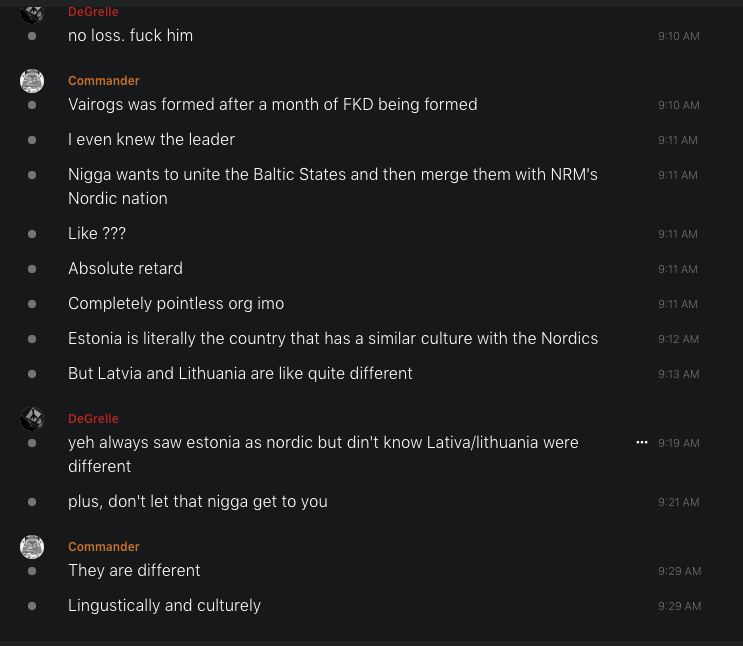Click the 9:21 AM timestamp

[x=678, y=502]
